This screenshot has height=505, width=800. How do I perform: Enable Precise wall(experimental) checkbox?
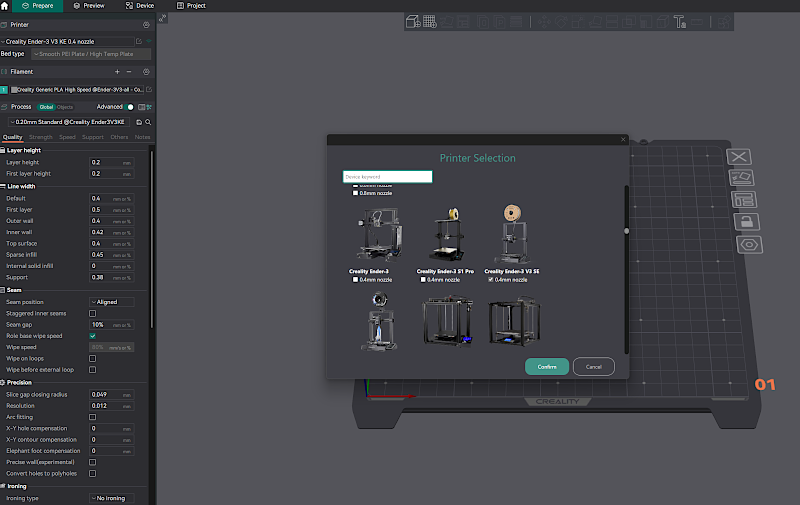tap(92, 462)
